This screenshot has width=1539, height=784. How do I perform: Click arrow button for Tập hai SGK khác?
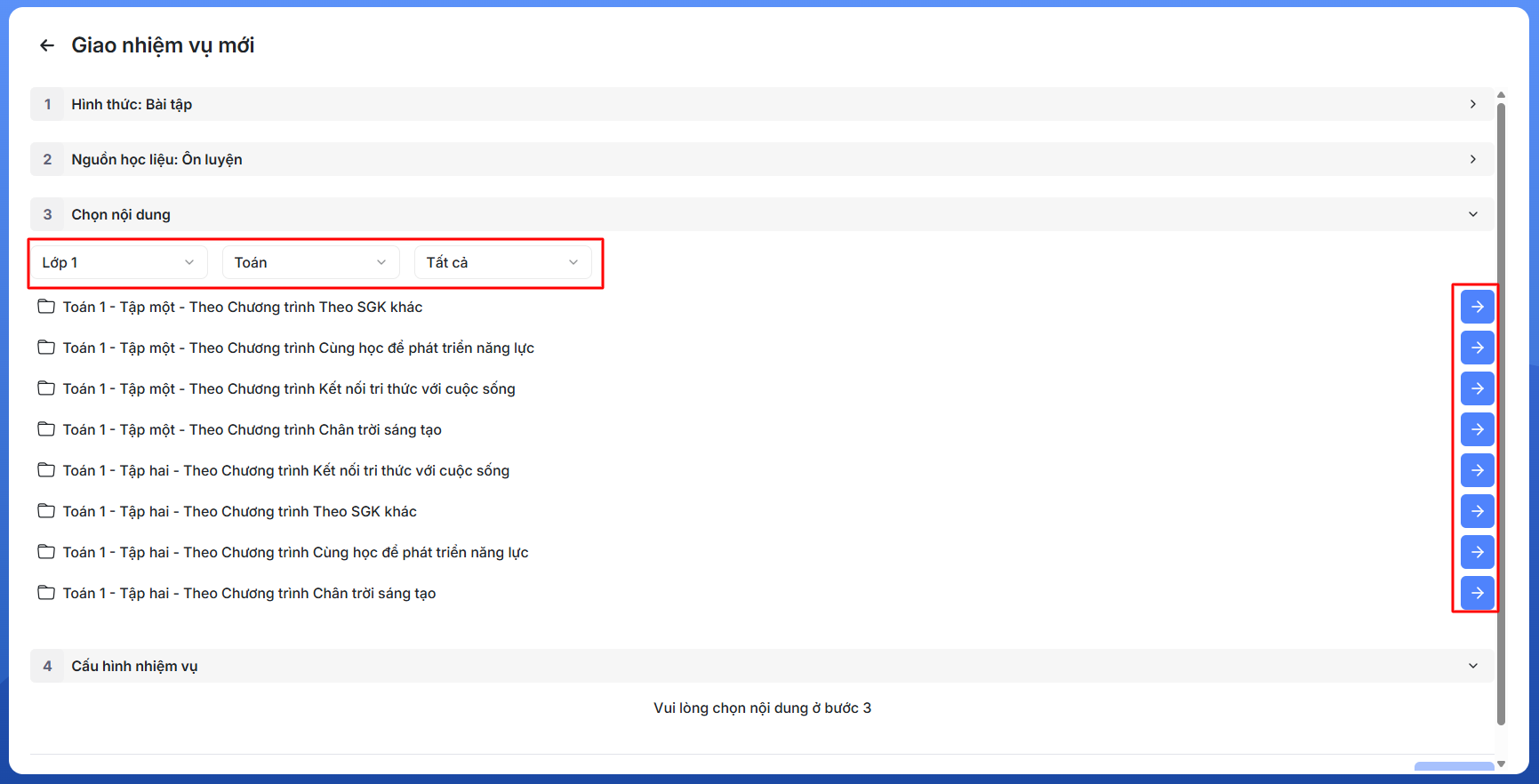(1477, 511)
